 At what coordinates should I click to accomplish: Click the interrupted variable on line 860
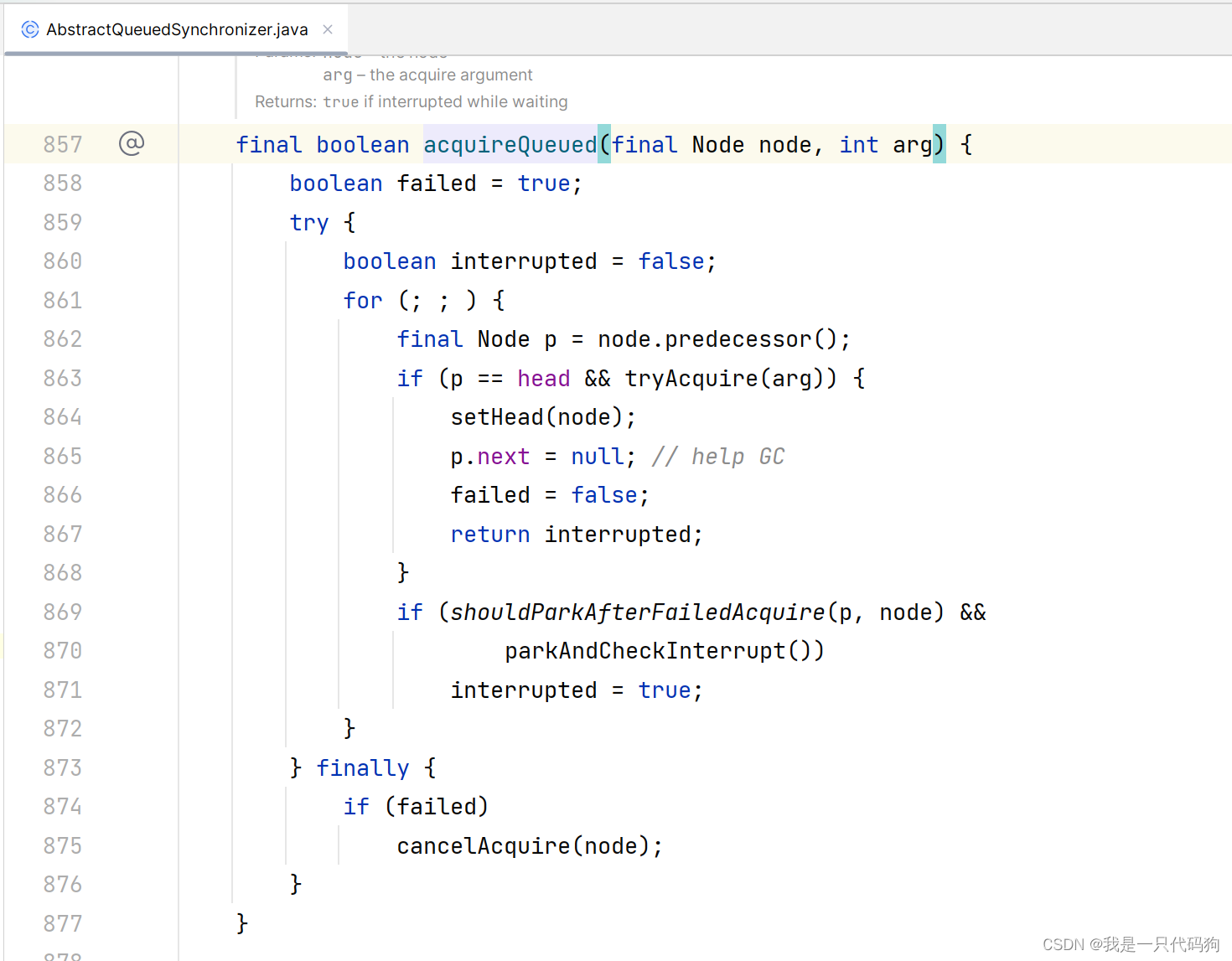click(x=524, y=261)
